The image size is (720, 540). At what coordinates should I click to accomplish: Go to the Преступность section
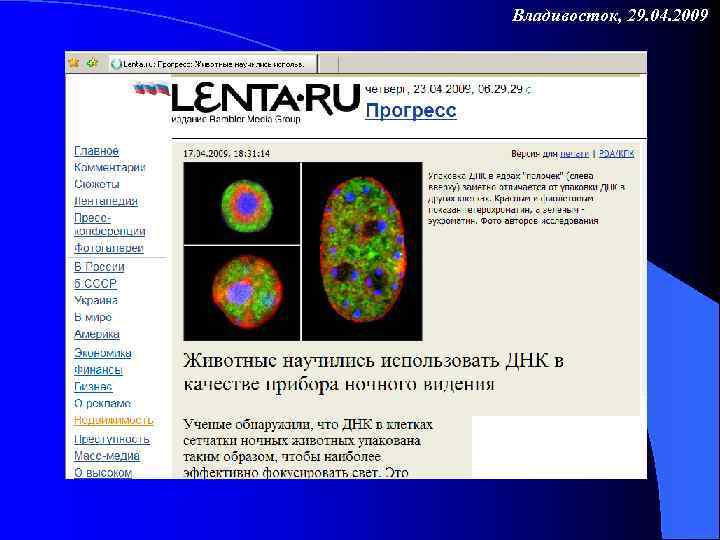pos(112,439)
